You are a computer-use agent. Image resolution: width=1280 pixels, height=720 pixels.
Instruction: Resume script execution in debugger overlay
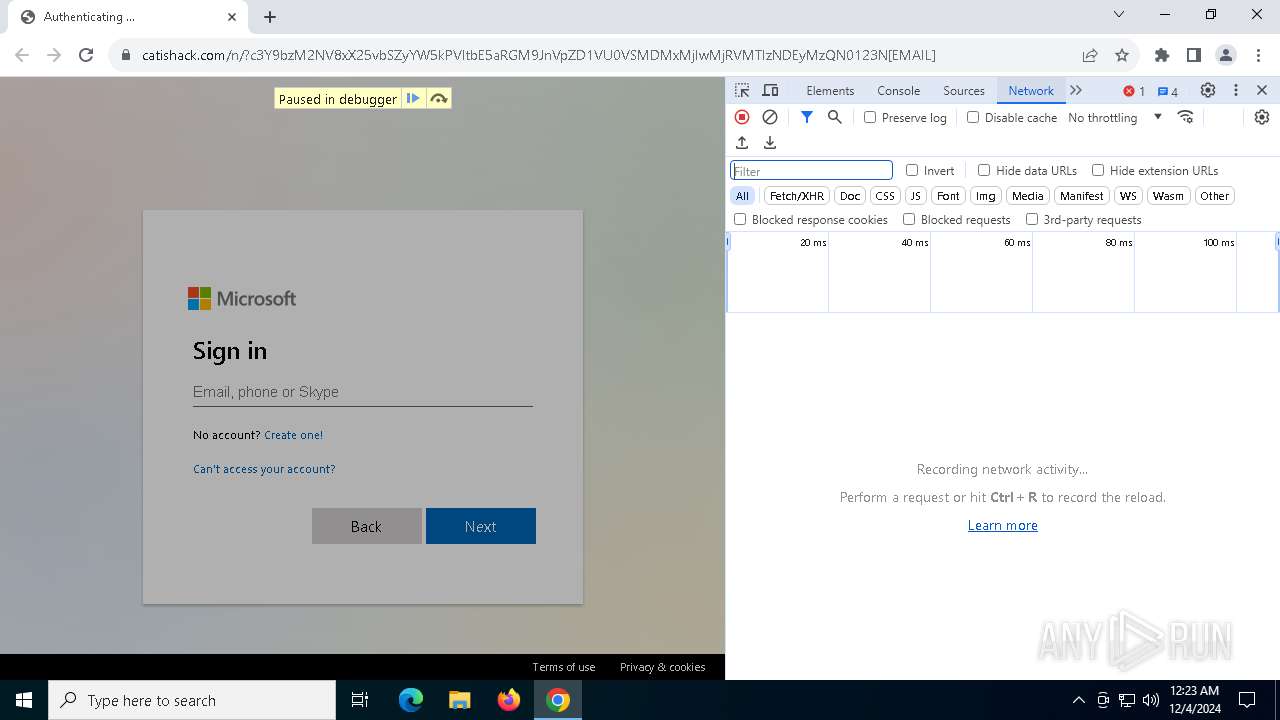click(x=413, y=98)
